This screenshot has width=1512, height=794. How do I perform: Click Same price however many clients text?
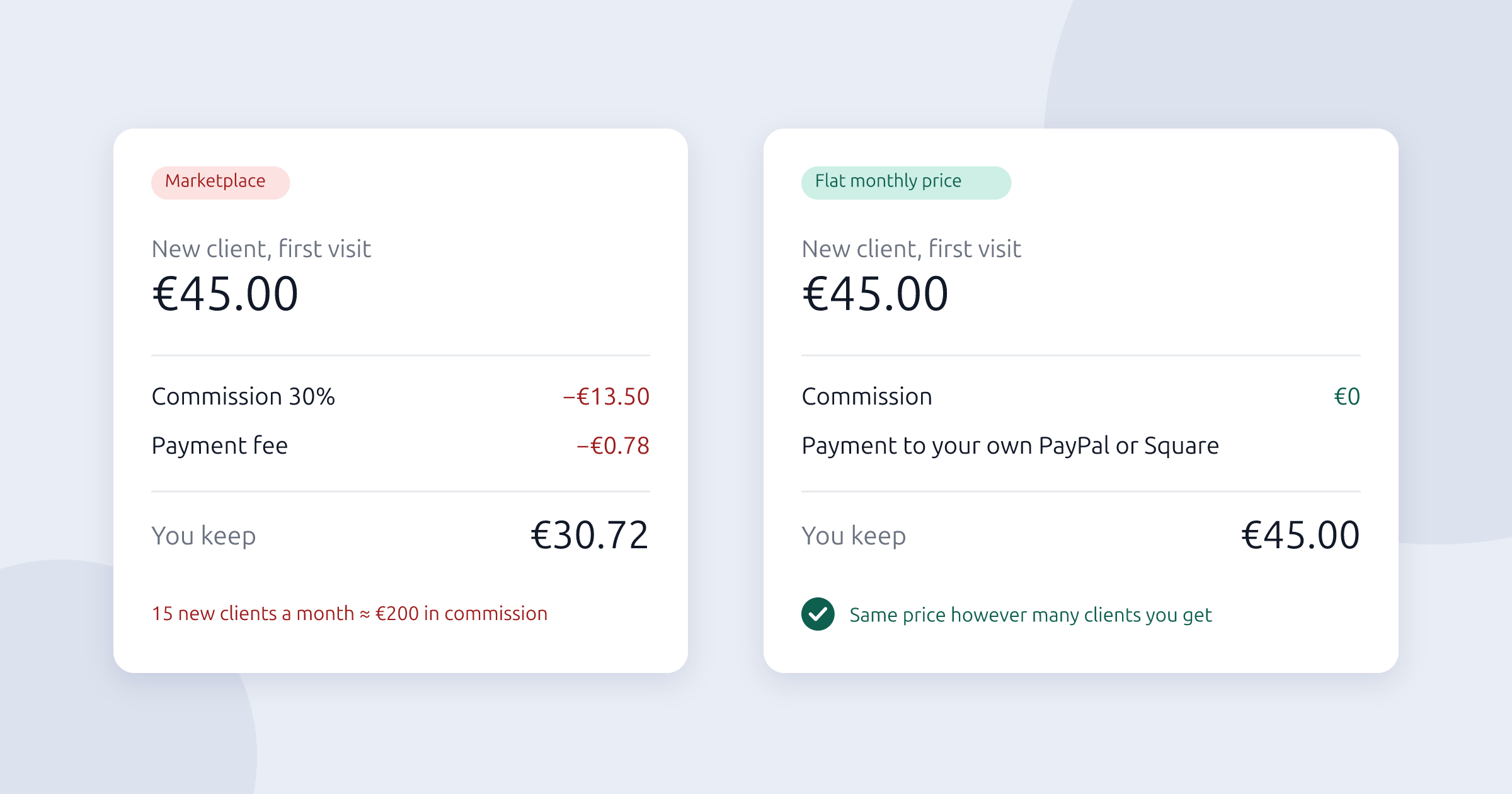(x=1030, y=614)
